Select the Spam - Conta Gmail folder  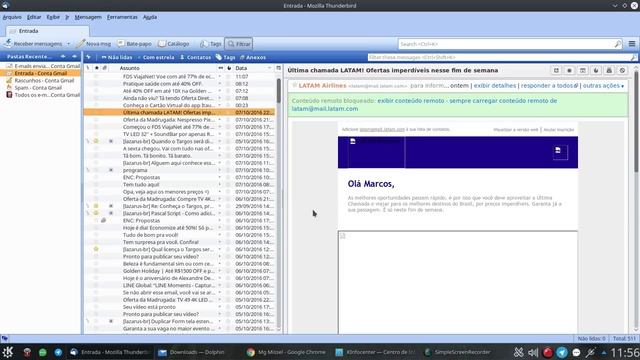[34, 88]
